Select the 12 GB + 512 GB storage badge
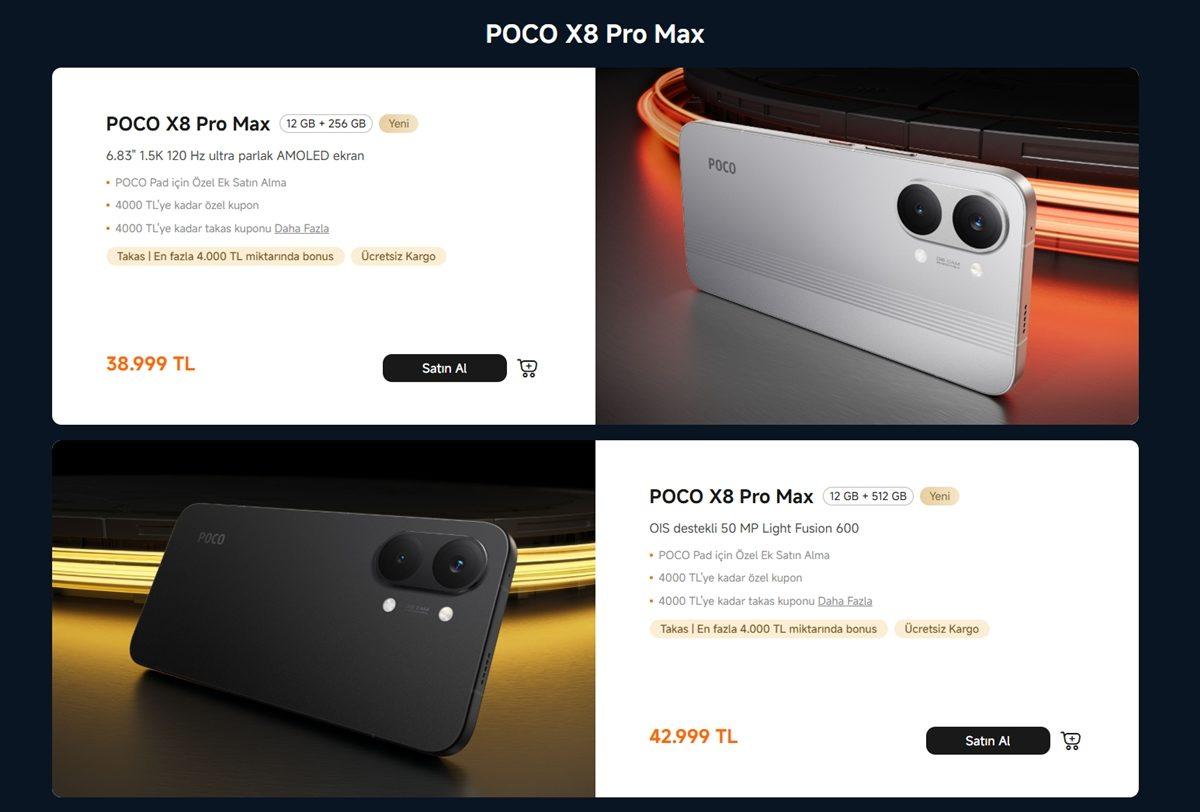1200x812 pixels. pyautogui.click(x=868, y=496)
